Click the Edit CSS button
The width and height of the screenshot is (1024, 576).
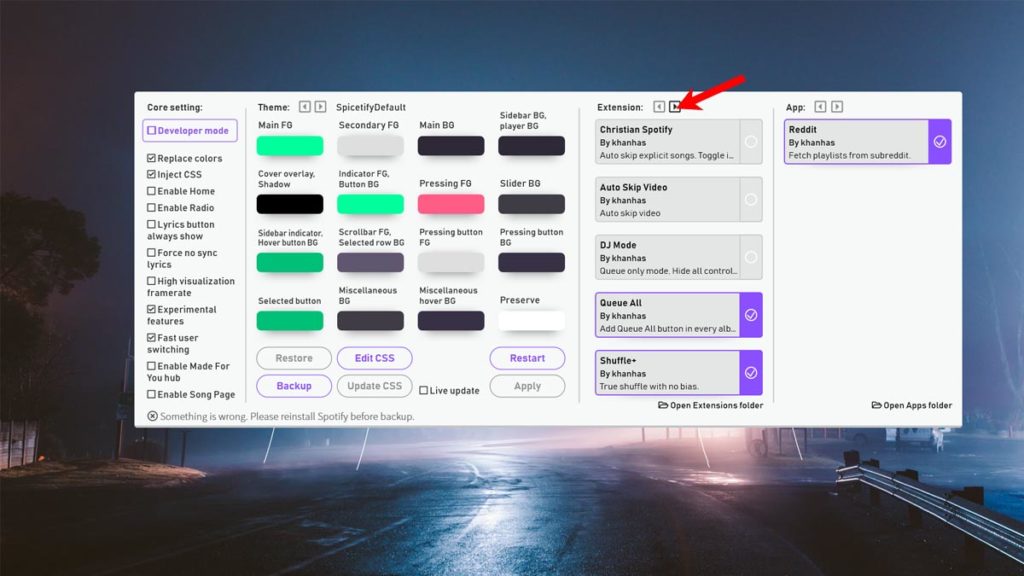374,358
